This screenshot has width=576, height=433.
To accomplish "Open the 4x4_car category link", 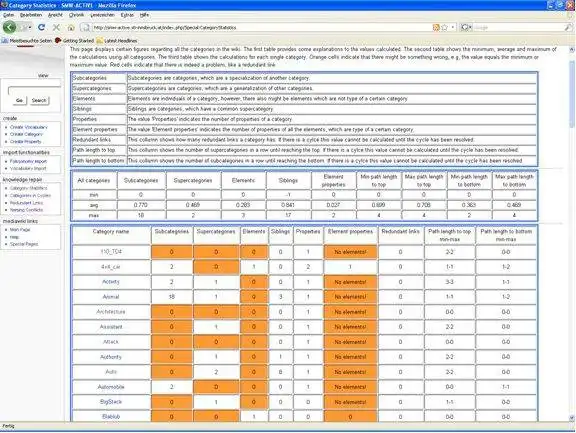I will coord(111,267).
